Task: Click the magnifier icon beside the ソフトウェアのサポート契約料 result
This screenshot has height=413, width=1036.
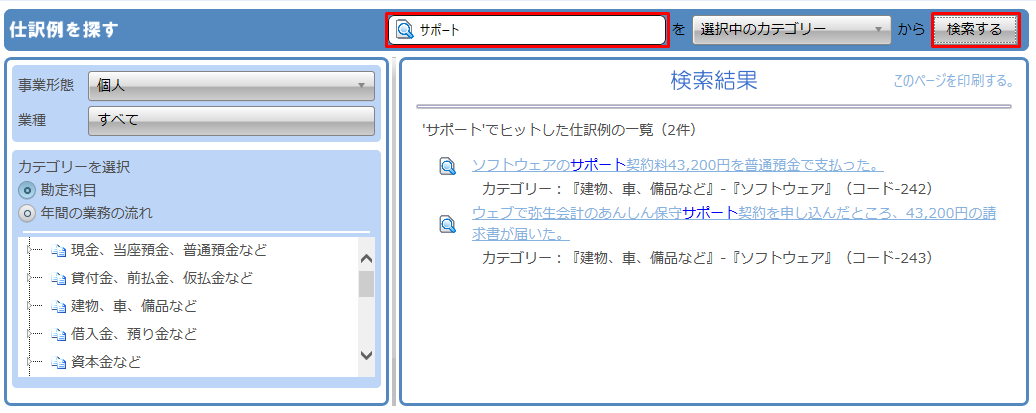Action: [448, 166]
